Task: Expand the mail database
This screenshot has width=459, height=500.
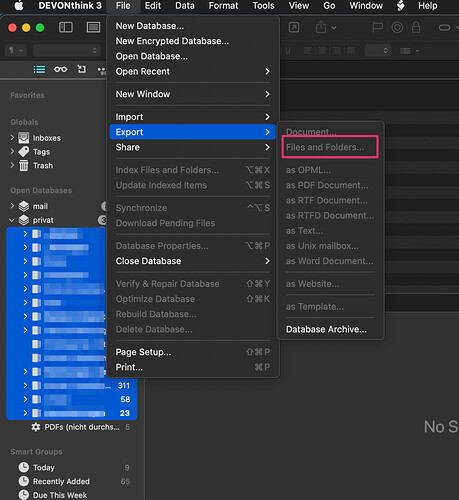Action: pyautogui.click(x=12, y=206)
